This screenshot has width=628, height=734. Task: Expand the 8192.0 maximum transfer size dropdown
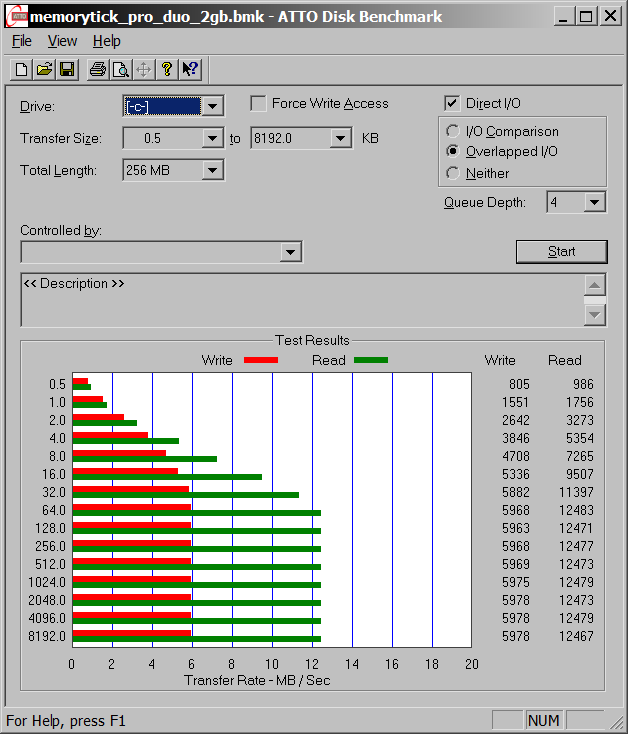[341, 139]
